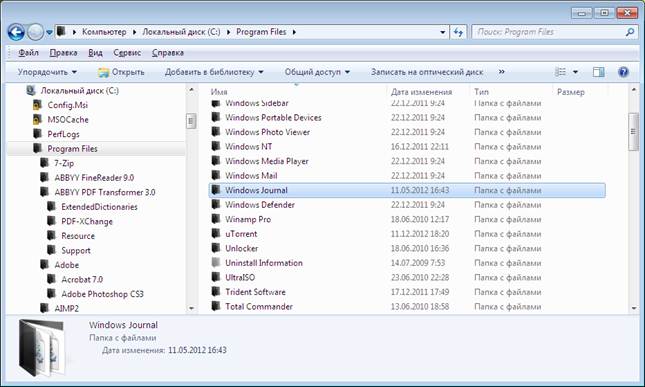This screenshot has height=387, width=645.
Task: Select Resource folder in tree
Action: [x=78, y=236]
